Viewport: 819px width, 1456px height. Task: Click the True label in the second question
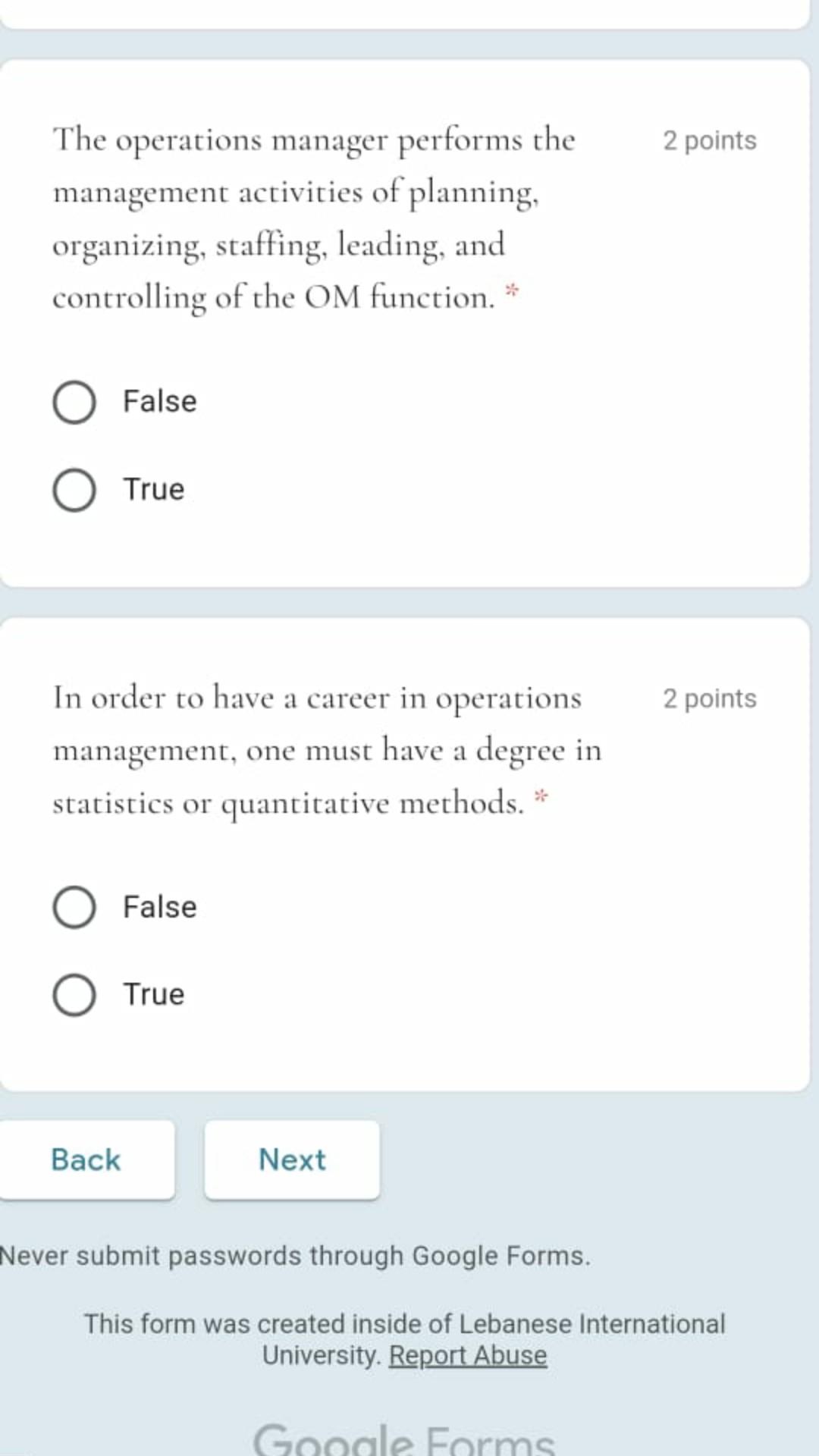153,994
